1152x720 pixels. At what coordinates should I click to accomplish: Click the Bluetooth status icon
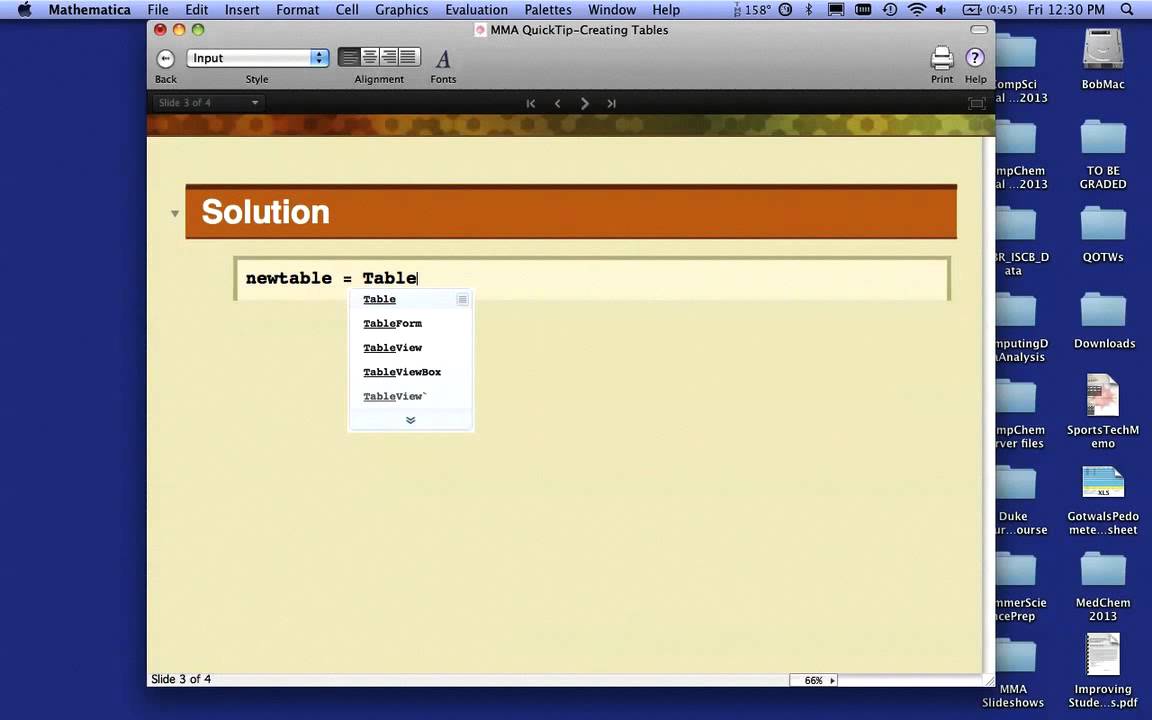click(x=809, y=10)
